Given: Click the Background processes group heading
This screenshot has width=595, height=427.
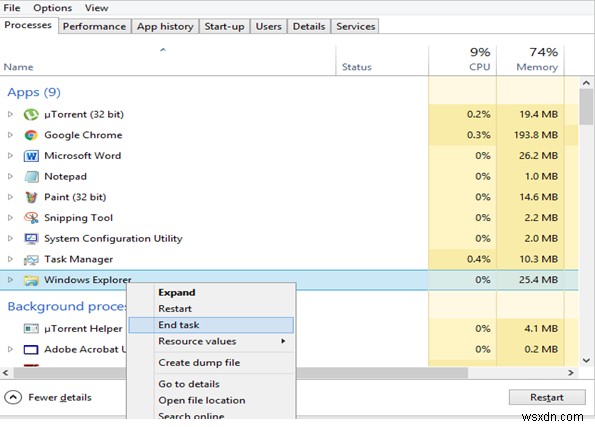Looking at the screenshot, I should tap(67, 306).
